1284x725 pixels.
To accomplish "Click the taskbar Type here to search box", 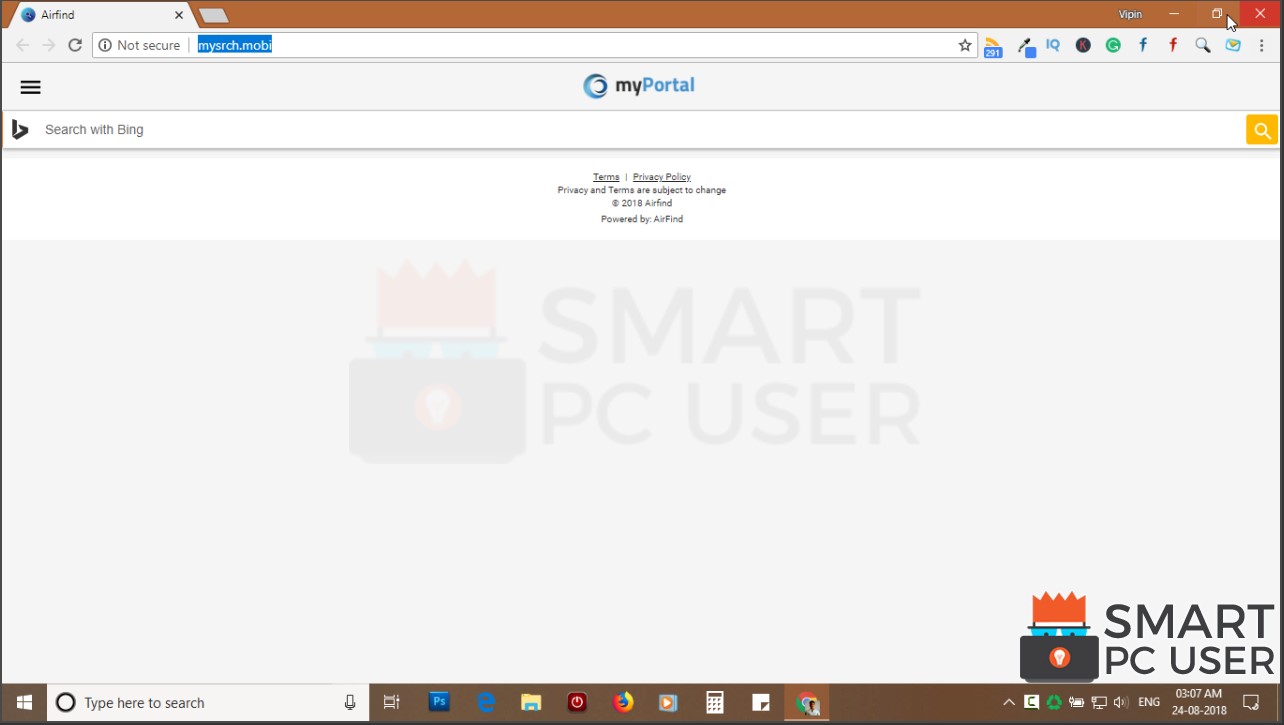I will [x=208, y=703].
